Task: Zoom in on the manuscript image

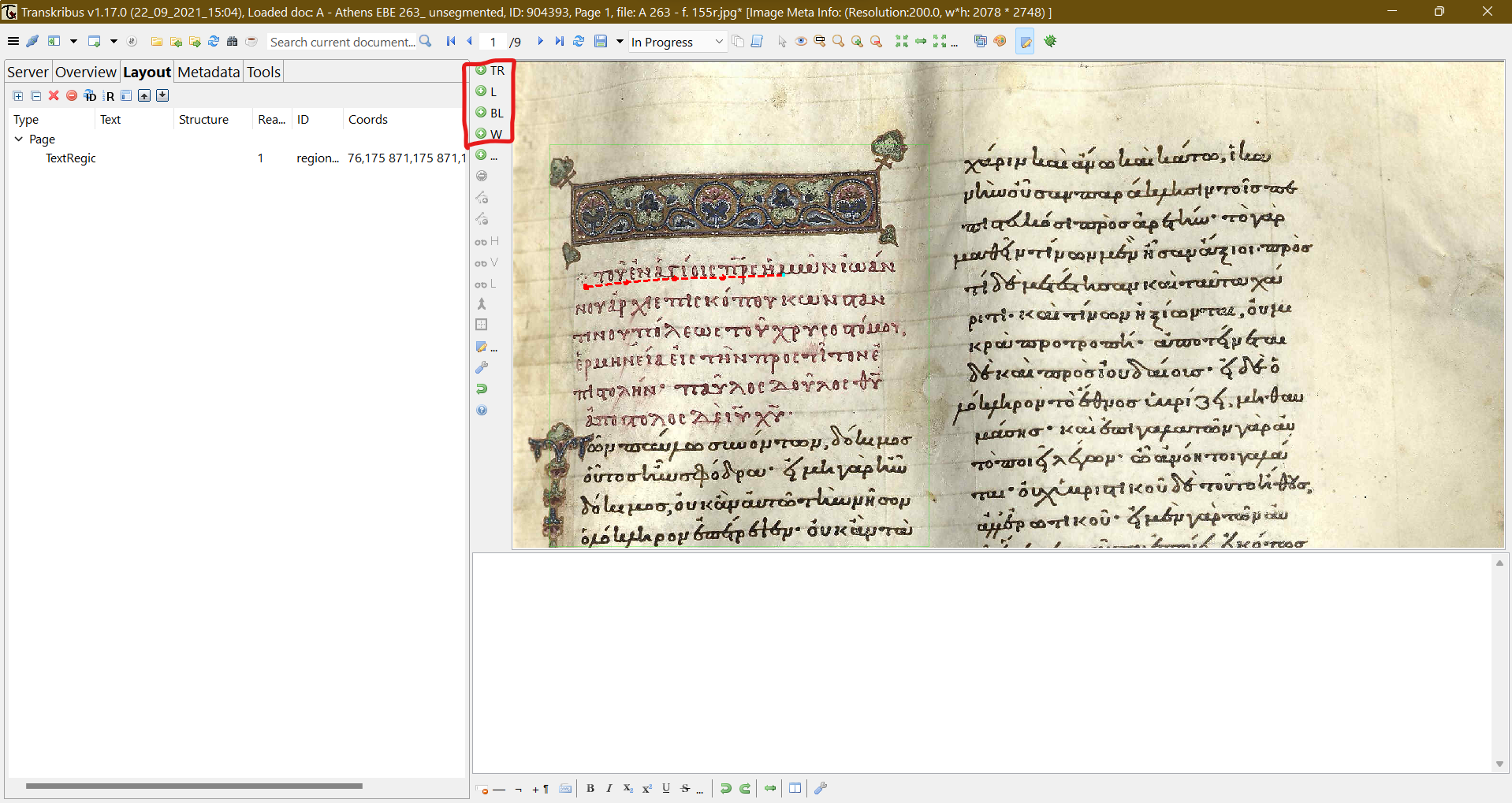Action: 857,42
